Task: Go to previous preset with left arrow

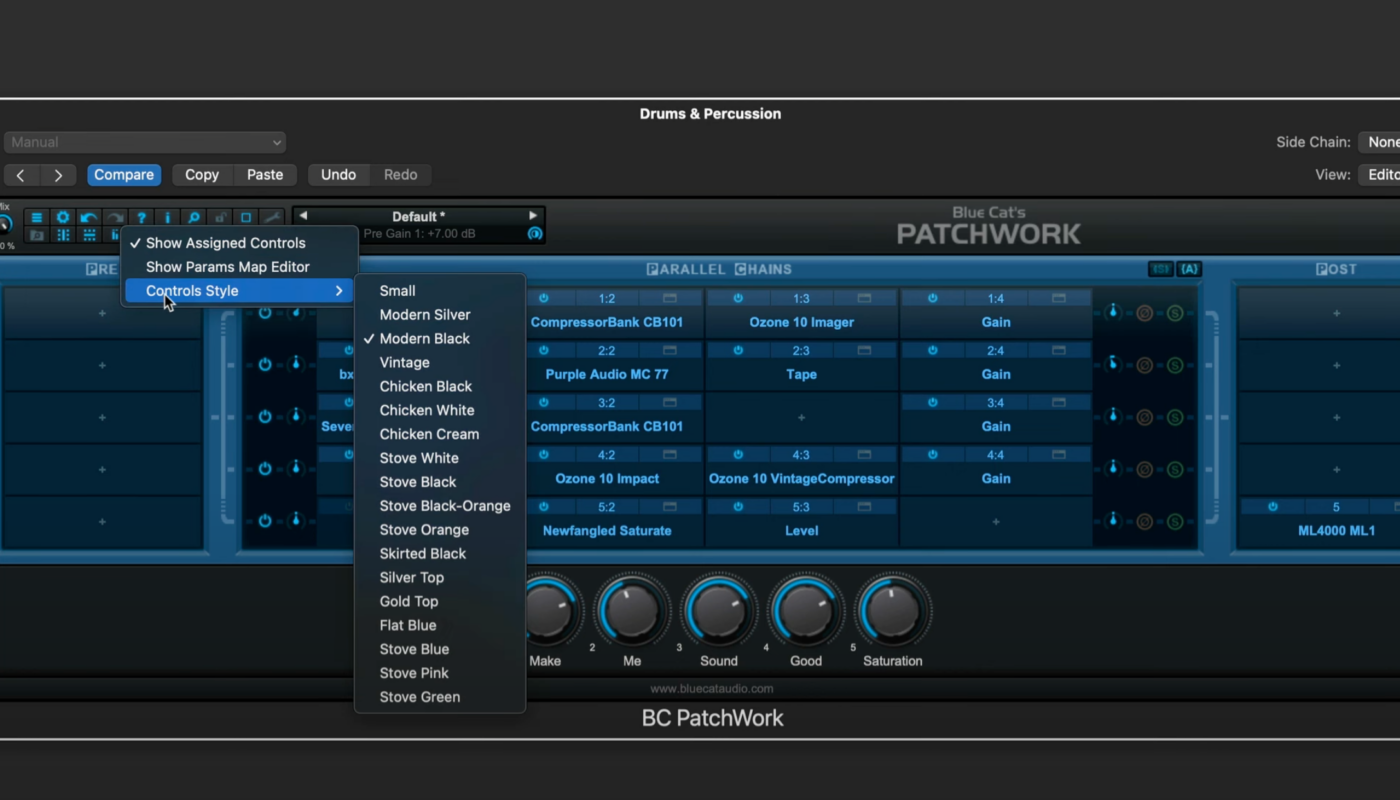Action: (x=303, y=216)
